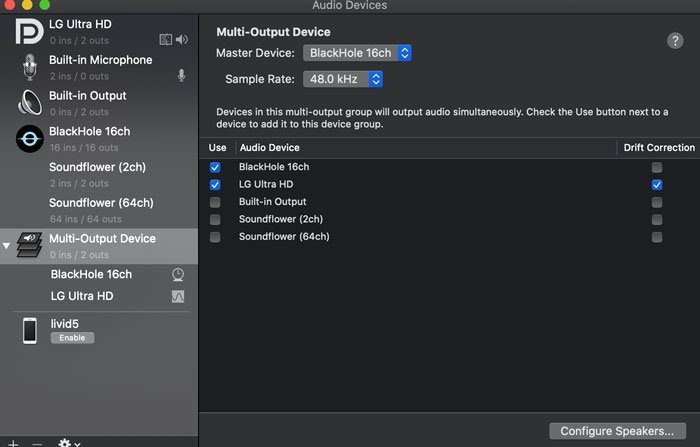Open the Master Device dropdown
The height and width of the screenshot is (447, 700).
[357, 53]
